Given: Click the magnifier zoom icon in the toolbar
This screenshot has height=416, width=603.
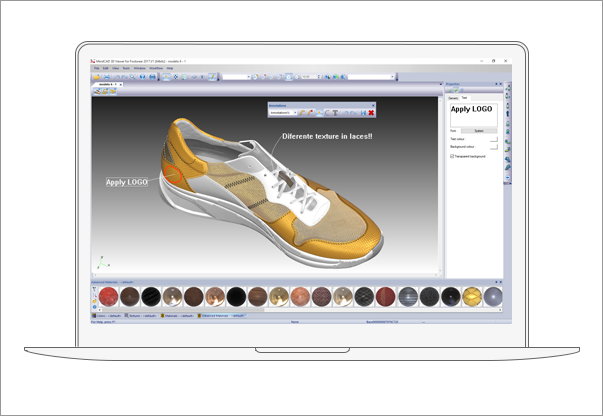Looking at the screenshot, I should tap(133, 77).
